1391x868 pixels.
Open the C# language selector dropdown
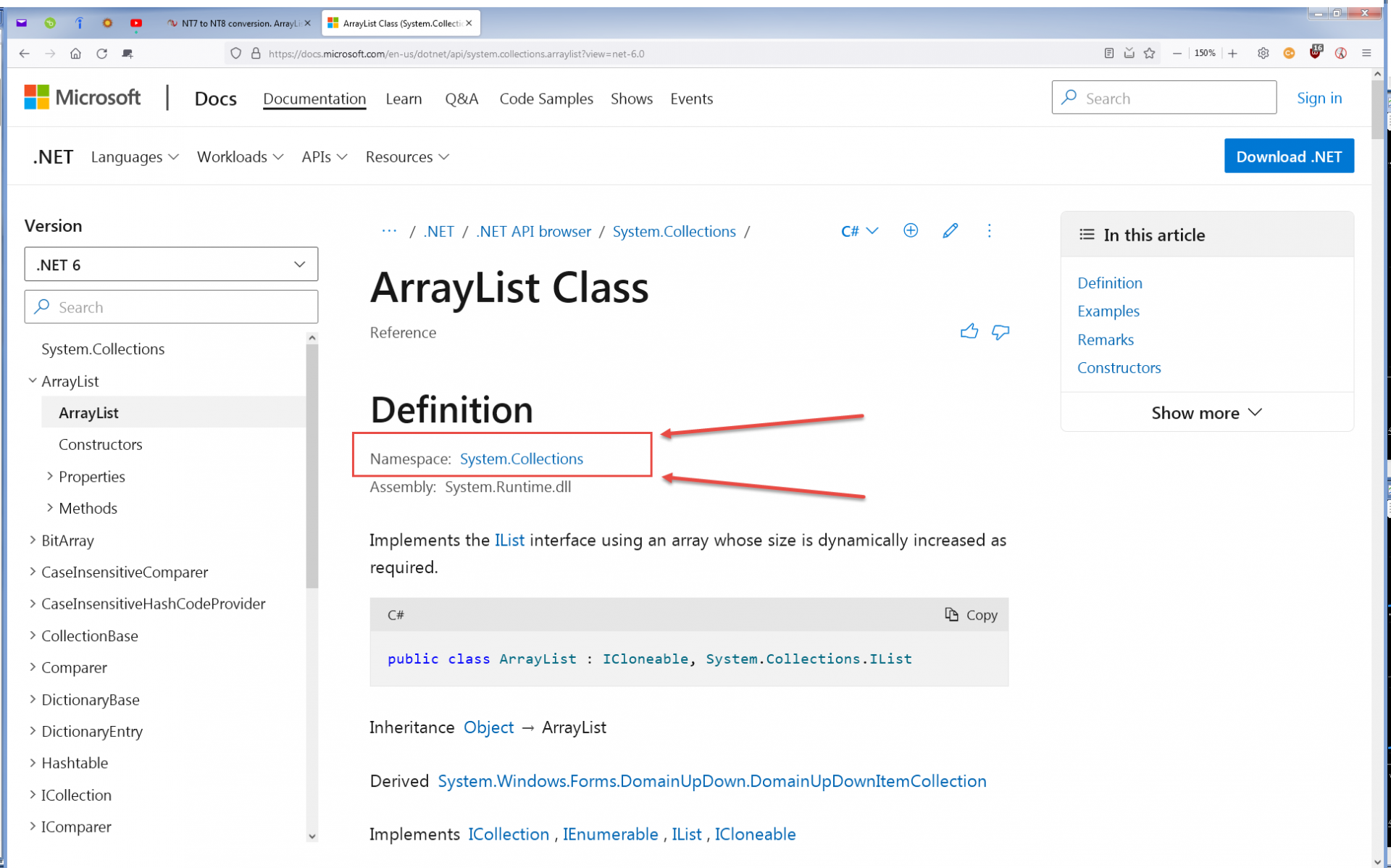point(859,231)
